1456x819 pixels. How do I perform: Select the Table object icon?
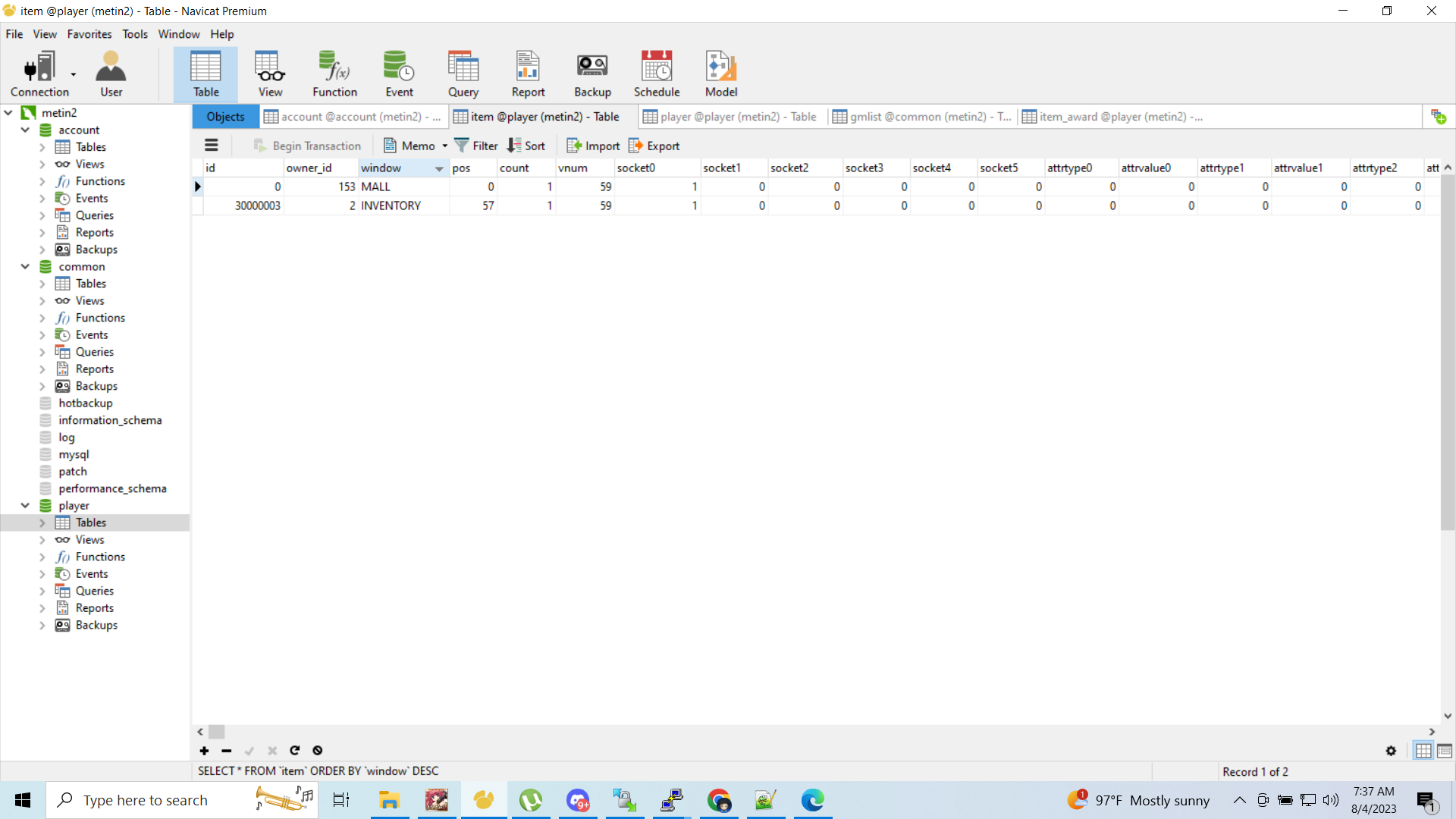pos(206,74)
